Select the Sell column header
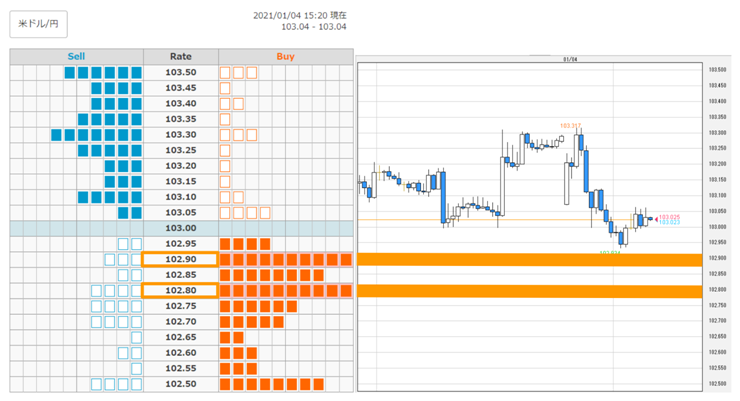This screenshot has height=401, width=740. click(76, 57)
